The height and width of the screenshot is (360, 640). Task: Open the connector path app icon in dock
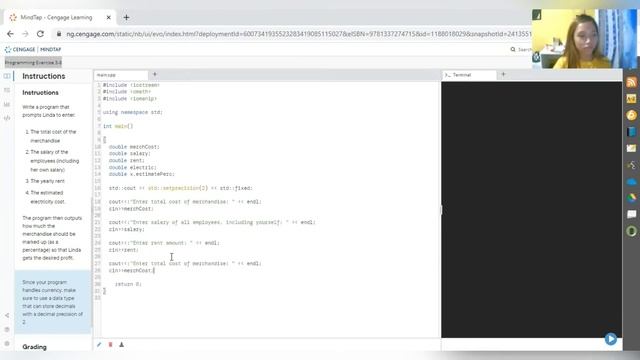coord(631,165)
